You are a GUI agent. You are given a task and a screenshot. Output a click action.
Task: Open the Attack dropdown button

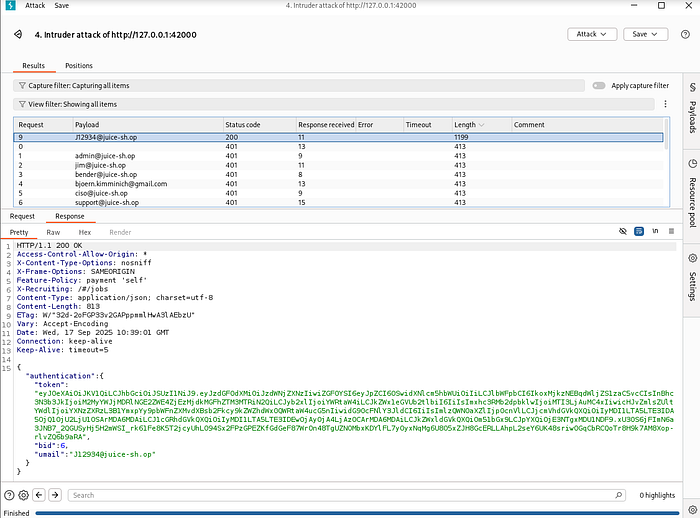coord(592,34)
